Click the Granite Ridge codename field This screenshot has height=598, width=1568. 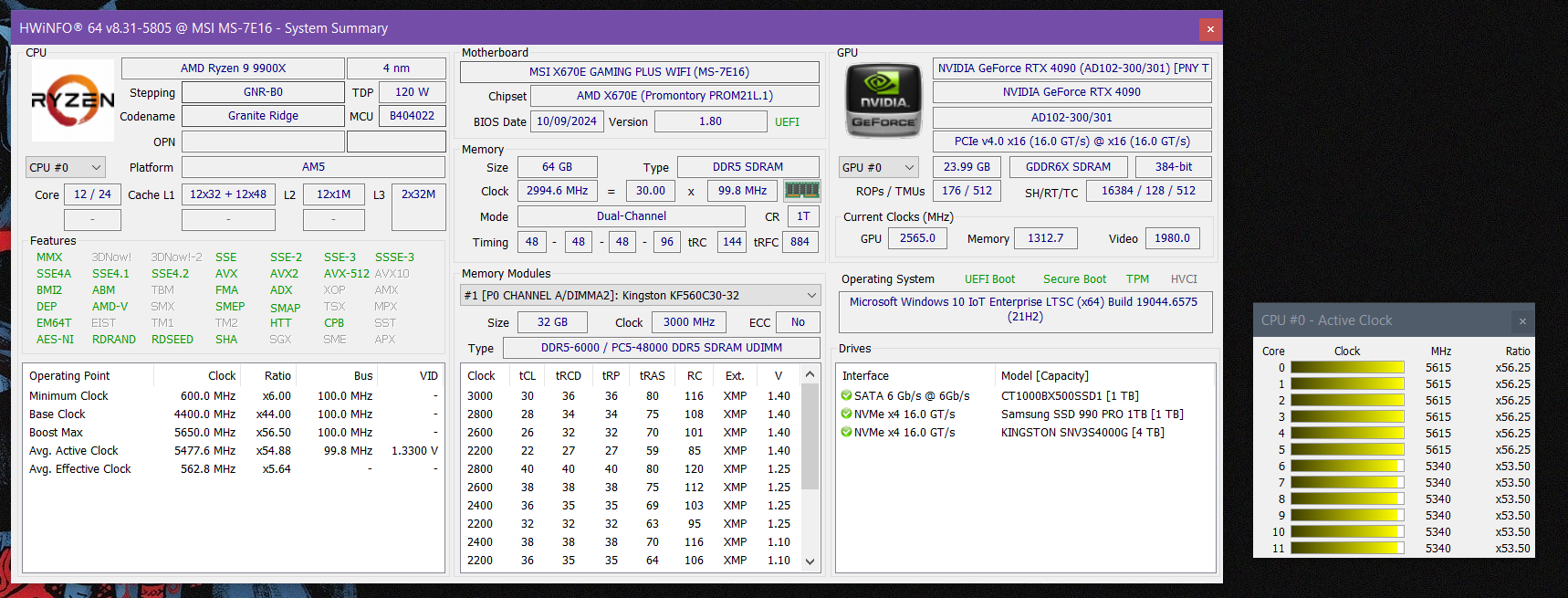[x=263, y=116]
